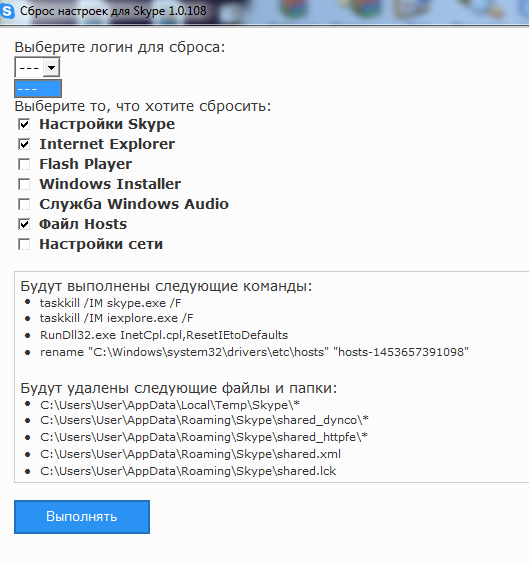The image size is (529, 564).
Task: Click the Skype logo icon in title bar
Action: [7, 10]
